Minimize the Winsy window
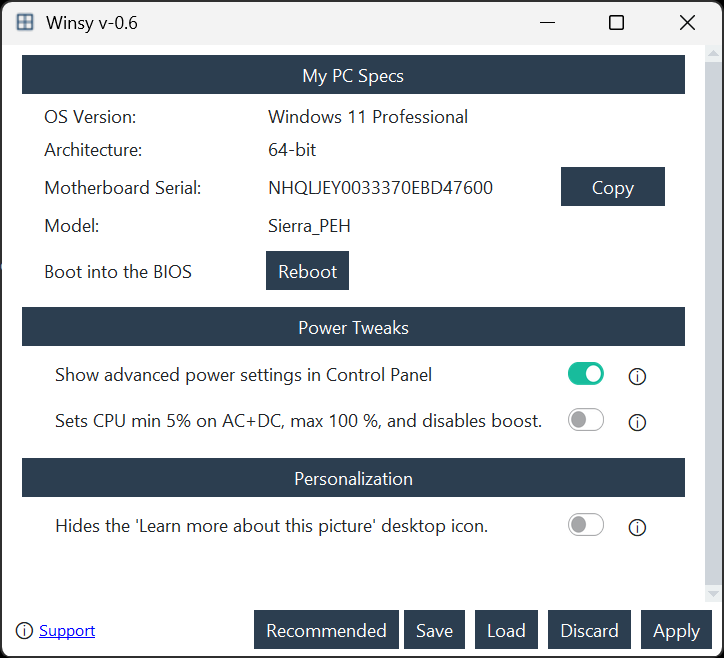Image resolution: width=724 pixels, height=658 pixels. 548,22
